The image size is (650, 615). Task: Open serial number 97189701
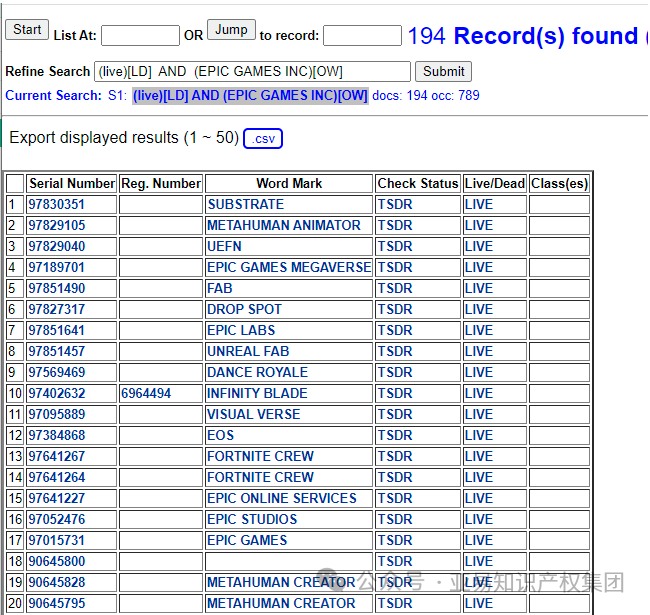point(56,267)
